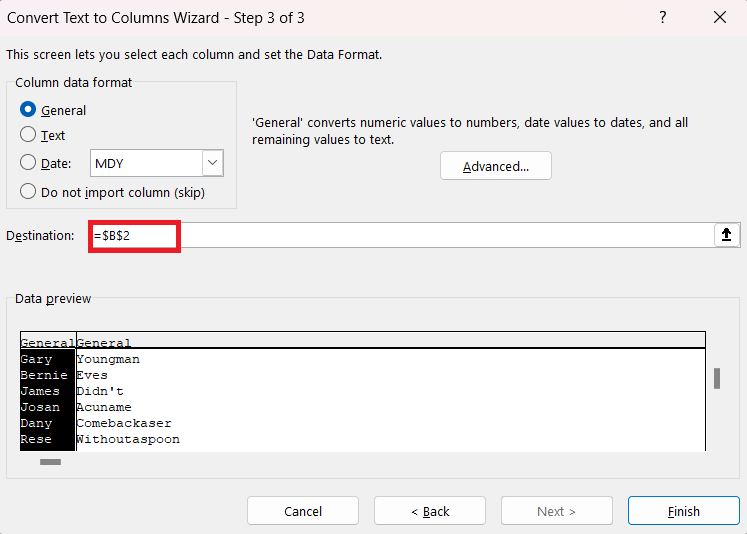Click the 'Comebackaser' preview cell
This screenshot has width=747, height=534.
tap(124, 423)
